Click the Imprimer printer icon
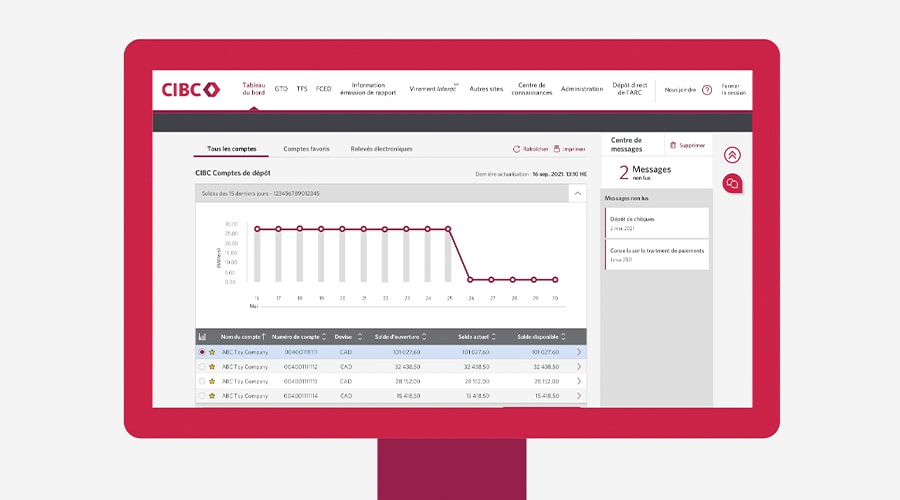Screen dimensions: 900x500 pyautogui.click(x=556, y=149)
